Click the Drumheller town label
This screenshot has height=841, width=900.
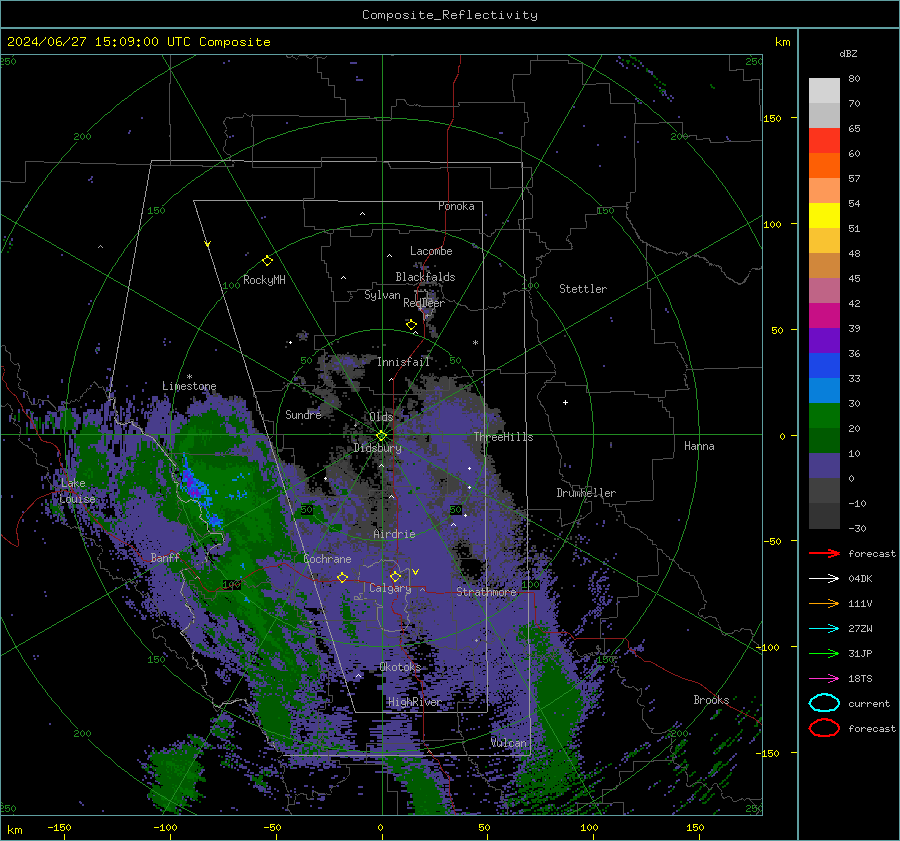coord(586,493)
